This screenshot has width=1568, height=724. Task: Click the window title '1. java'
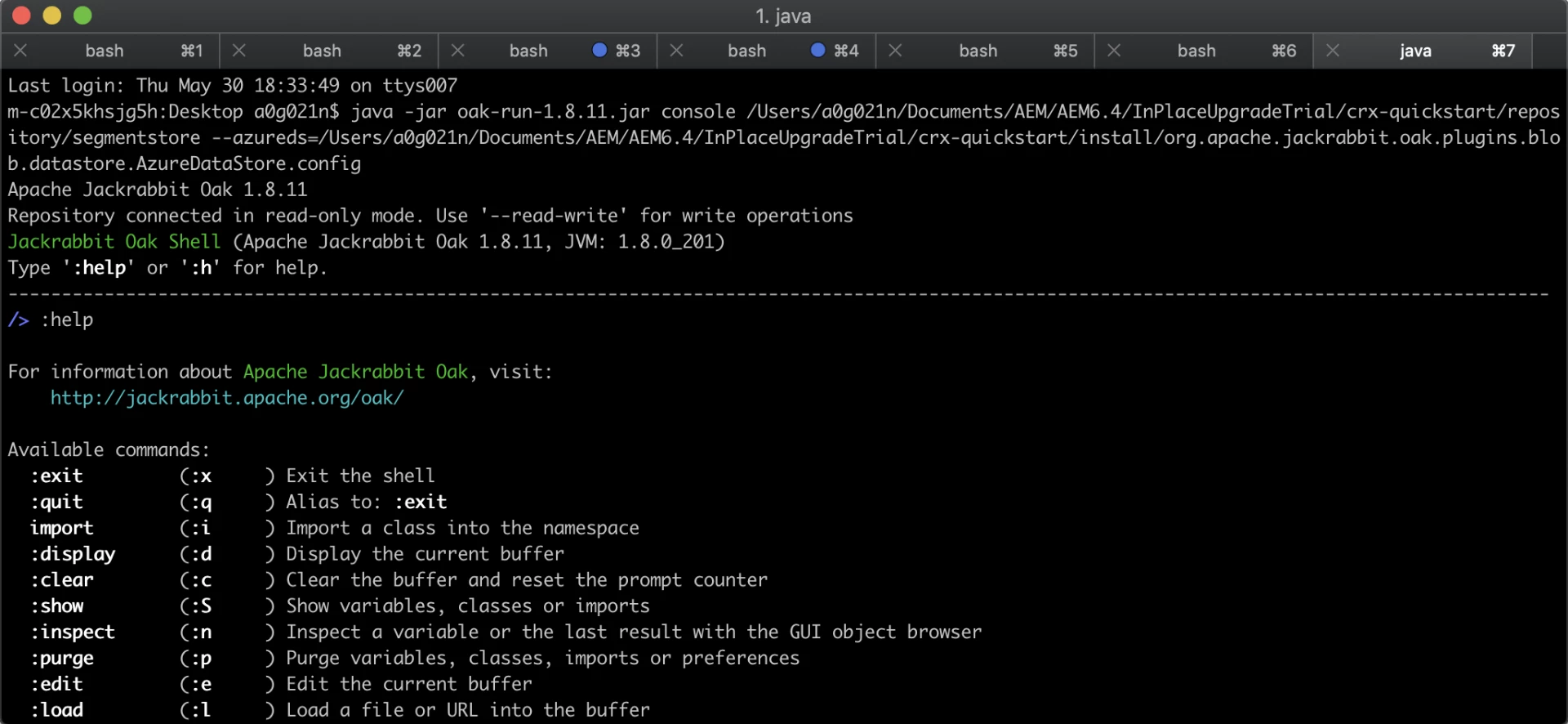pos(783,16)
